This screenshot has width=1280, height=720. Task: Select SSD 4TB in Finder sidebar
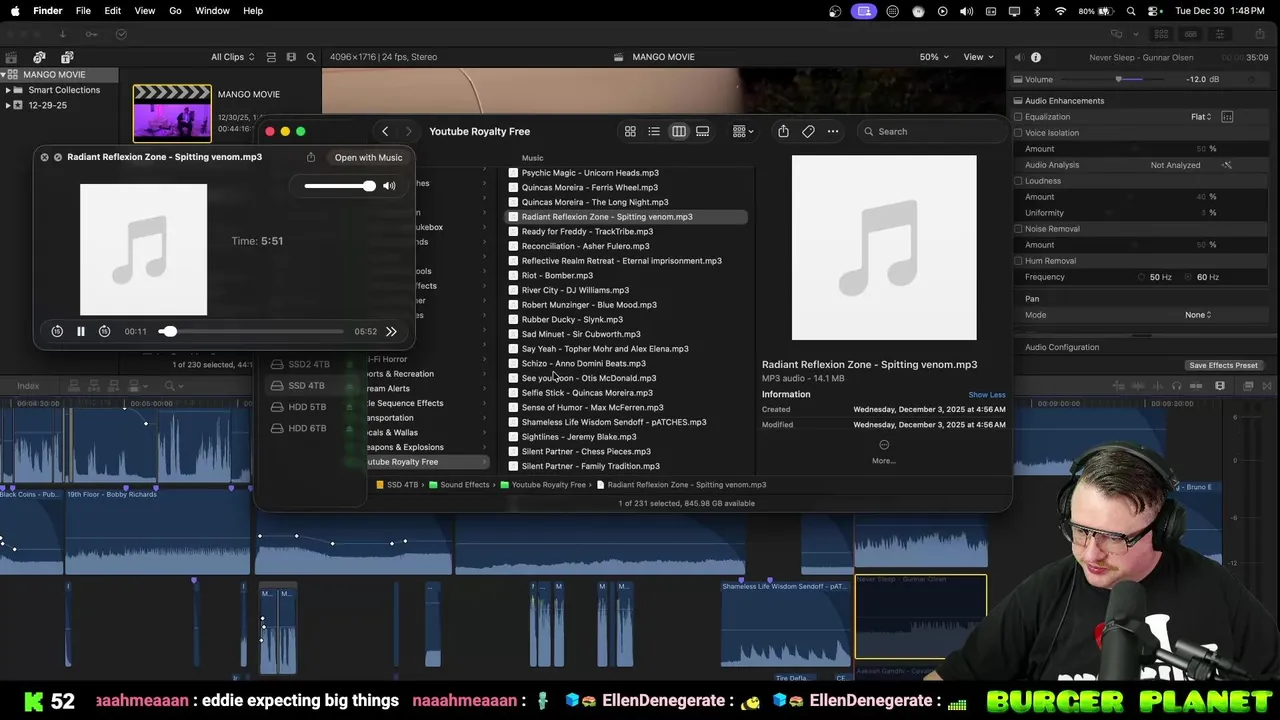[x=306, y=385]
